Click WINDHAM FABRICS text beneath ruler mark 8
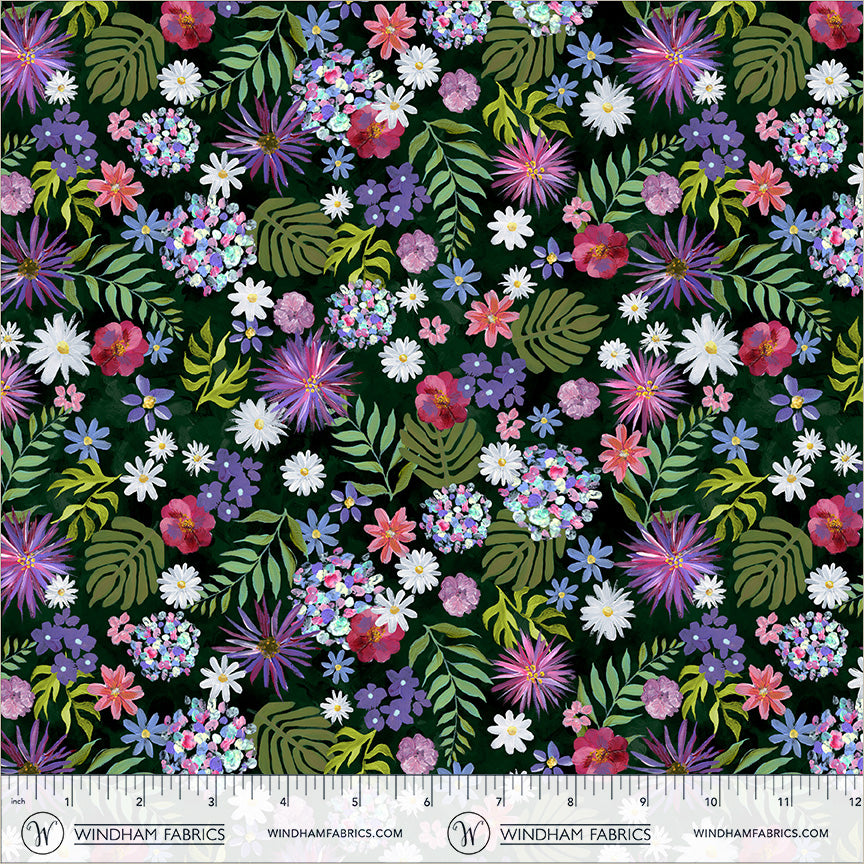Viewport: 864px width, 864px height. (575, 834)
